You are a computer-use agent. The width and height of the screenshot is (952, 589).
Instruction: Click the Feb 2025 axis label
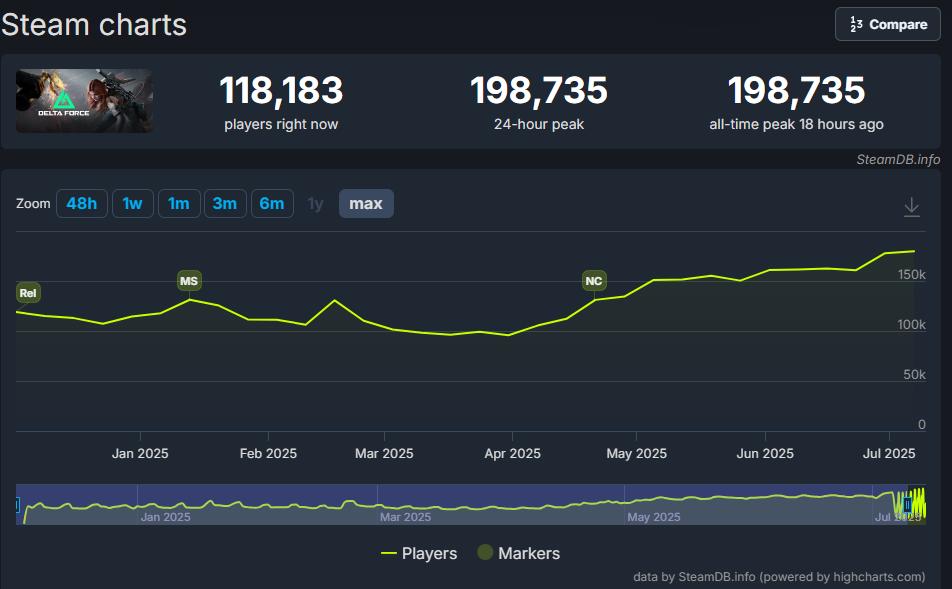(x=268, y=453)
